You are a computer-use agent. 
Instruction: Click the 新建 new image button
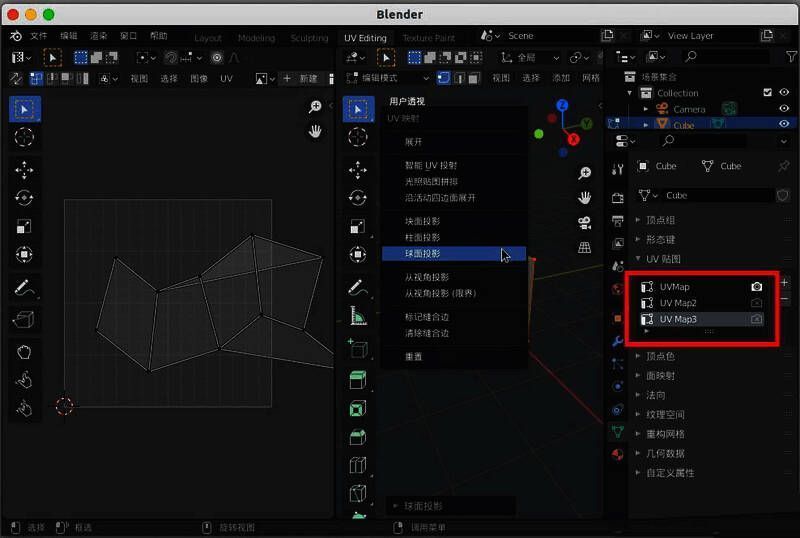coord(300,78)
